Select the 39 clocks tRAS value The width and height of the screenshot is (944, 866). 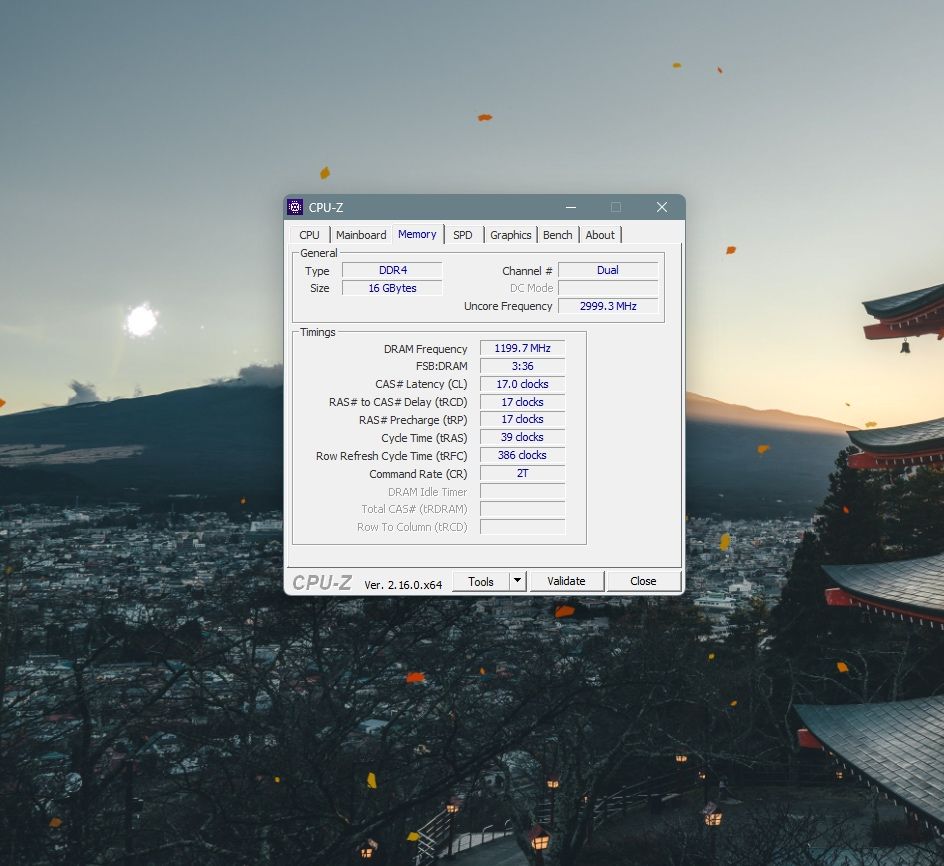(x=523, y=437)
